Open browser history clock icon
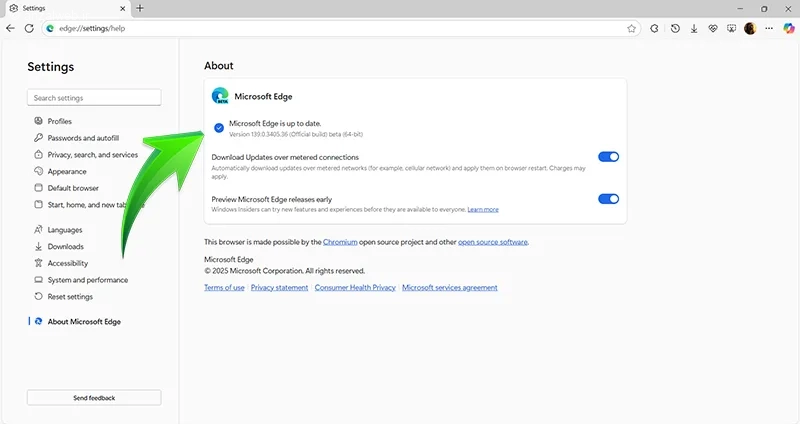Viewport: 800px width, 424px height. click(x=675, y=29)
